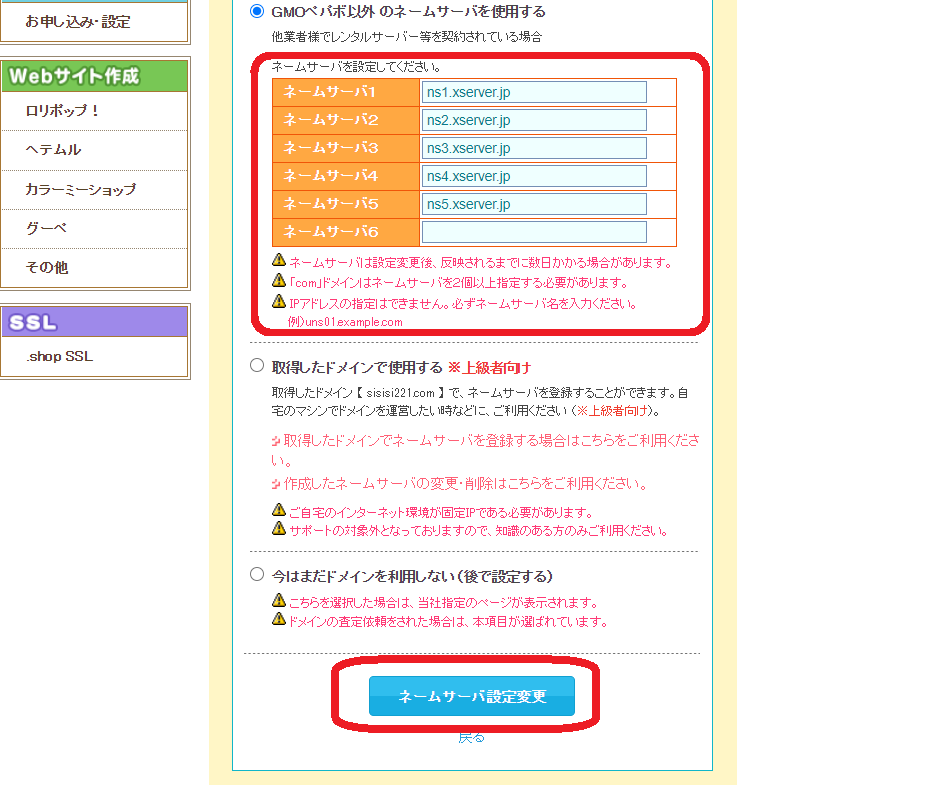Select the "GMOペパボ以外のネームサーバを使用する" radio button

[258, 11]
